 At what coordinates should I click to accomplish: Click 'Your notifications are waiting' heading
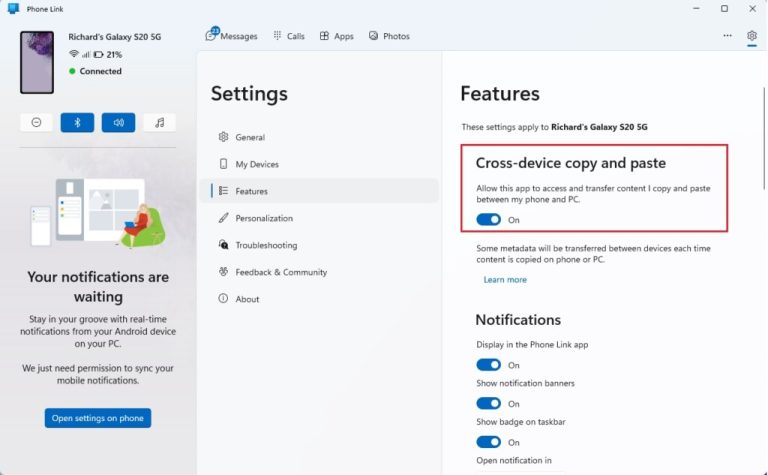coord(98,286)
